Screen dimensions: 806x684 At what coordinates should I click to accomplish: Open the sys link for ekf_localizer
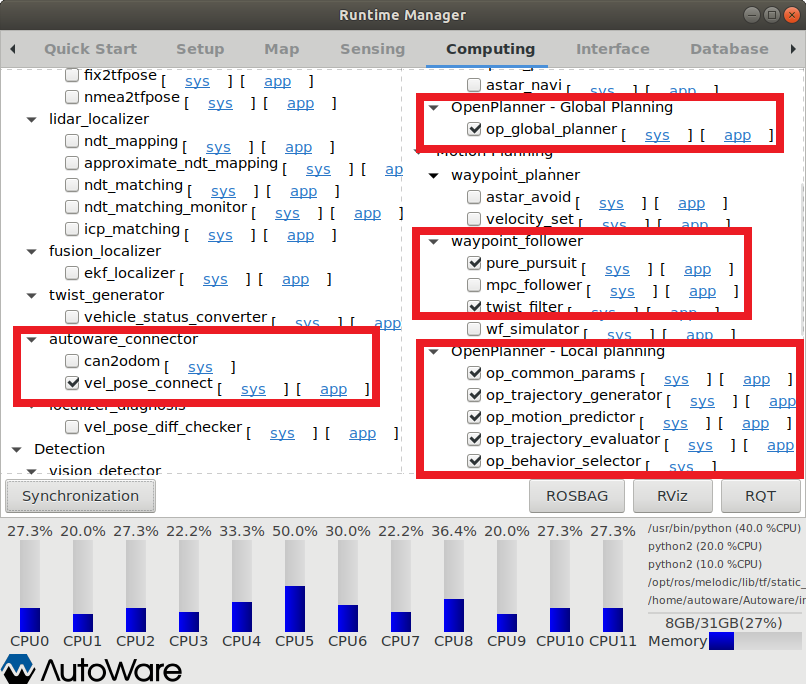click(x=215, y=279)
